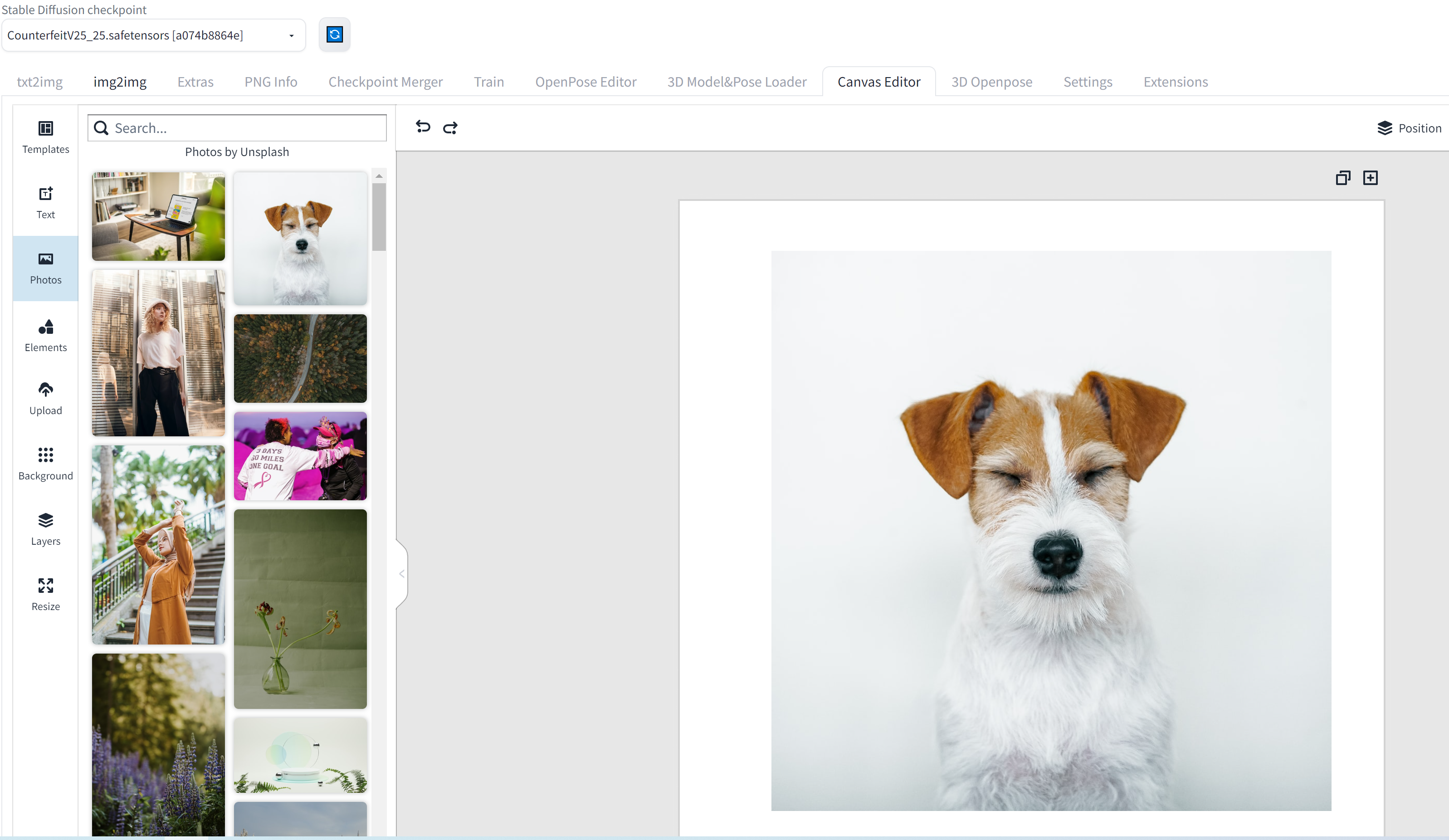Screen dimensions: 1449x840
Task: Add a new canvas page
Action: [1370, 178]
